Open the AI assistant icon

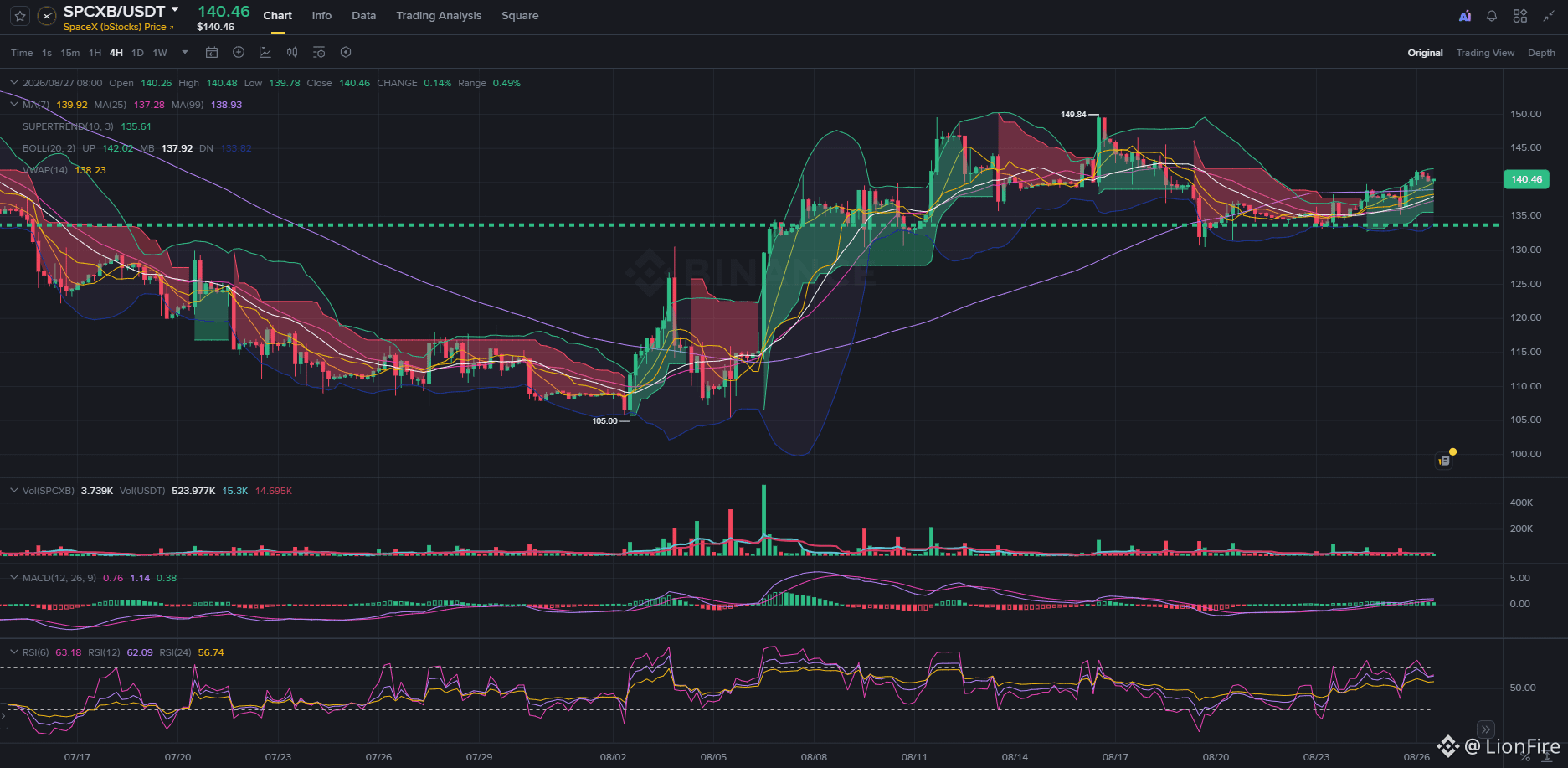tap(1465, 16)
